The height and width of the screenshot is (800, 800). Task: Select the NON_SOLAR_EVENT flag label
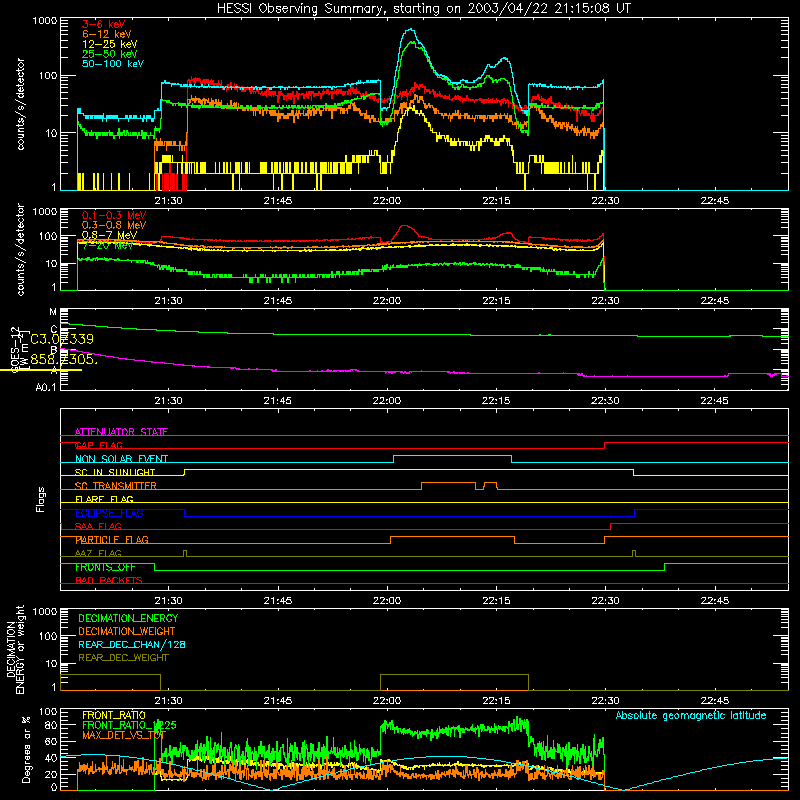point(121,459)
